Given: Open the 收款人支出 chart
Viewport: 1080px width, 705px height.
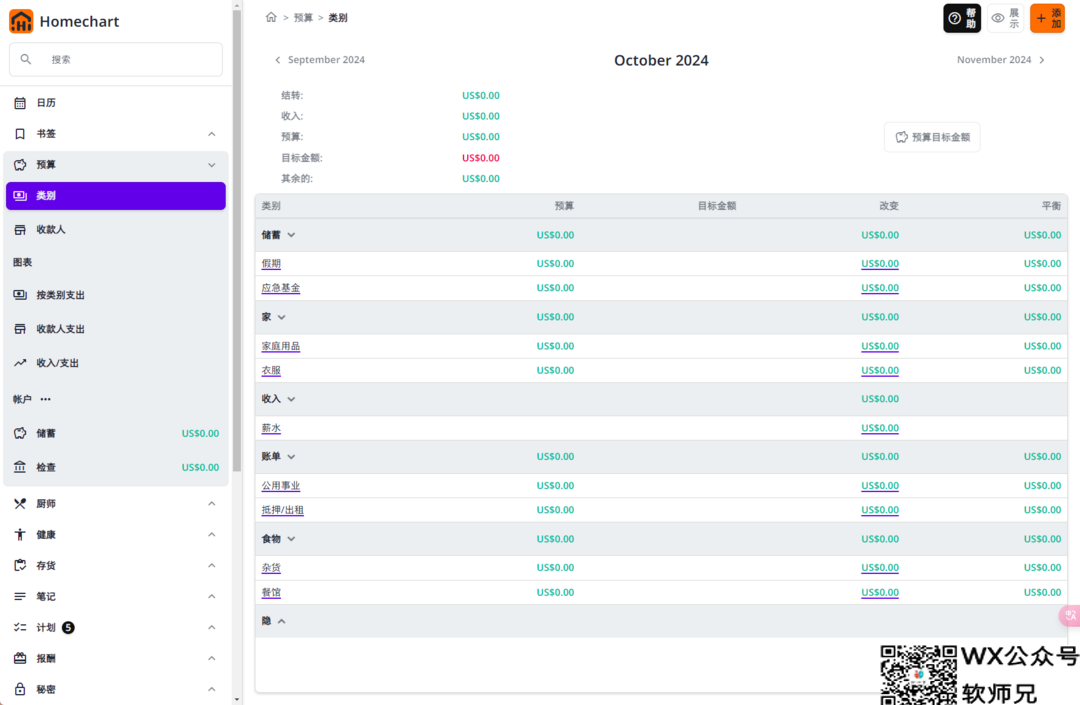Looking at the screenshot, I should (116, 328).
